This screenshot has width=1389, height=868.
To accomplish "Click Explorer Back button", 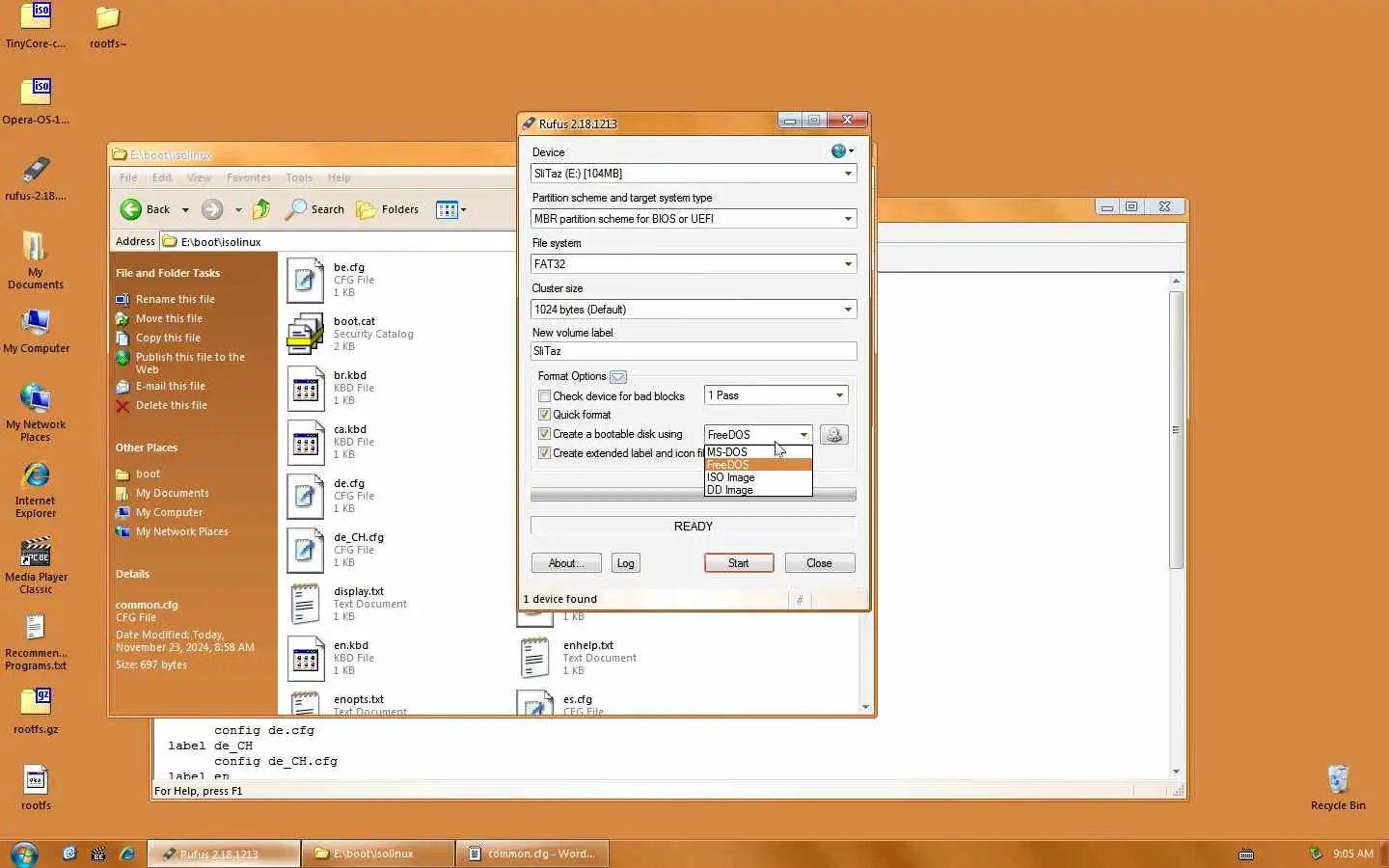I will tap(146, 209).
